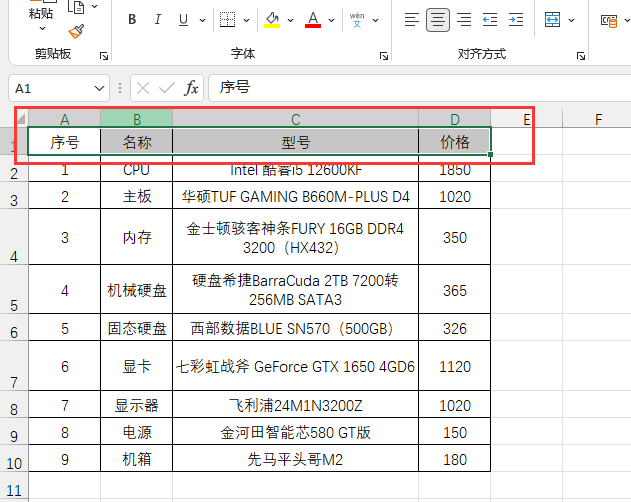Open 对齐方式 dialog launcher
This screenshot has width=631, height=502.
tap(580, 56)
